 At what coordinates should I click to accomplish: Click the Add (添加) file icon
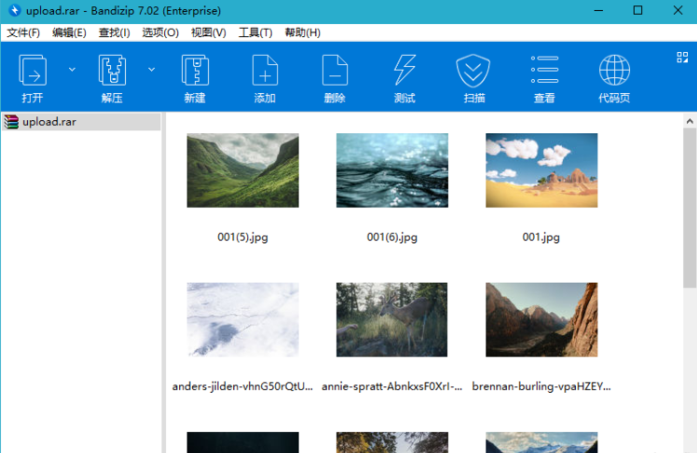point(265,70)
